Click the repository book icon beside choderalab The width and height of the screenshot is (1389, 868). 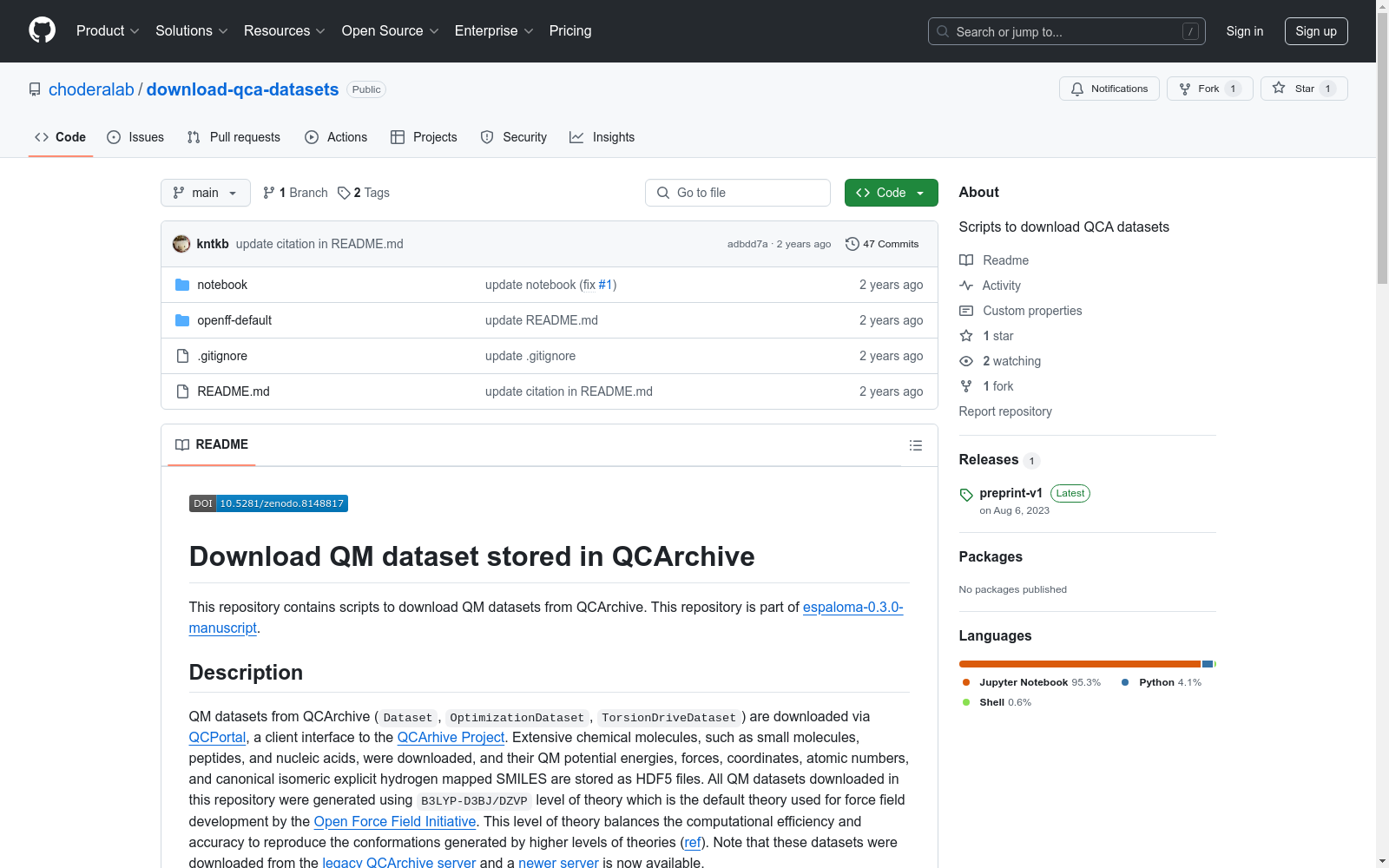click(35, 89)
